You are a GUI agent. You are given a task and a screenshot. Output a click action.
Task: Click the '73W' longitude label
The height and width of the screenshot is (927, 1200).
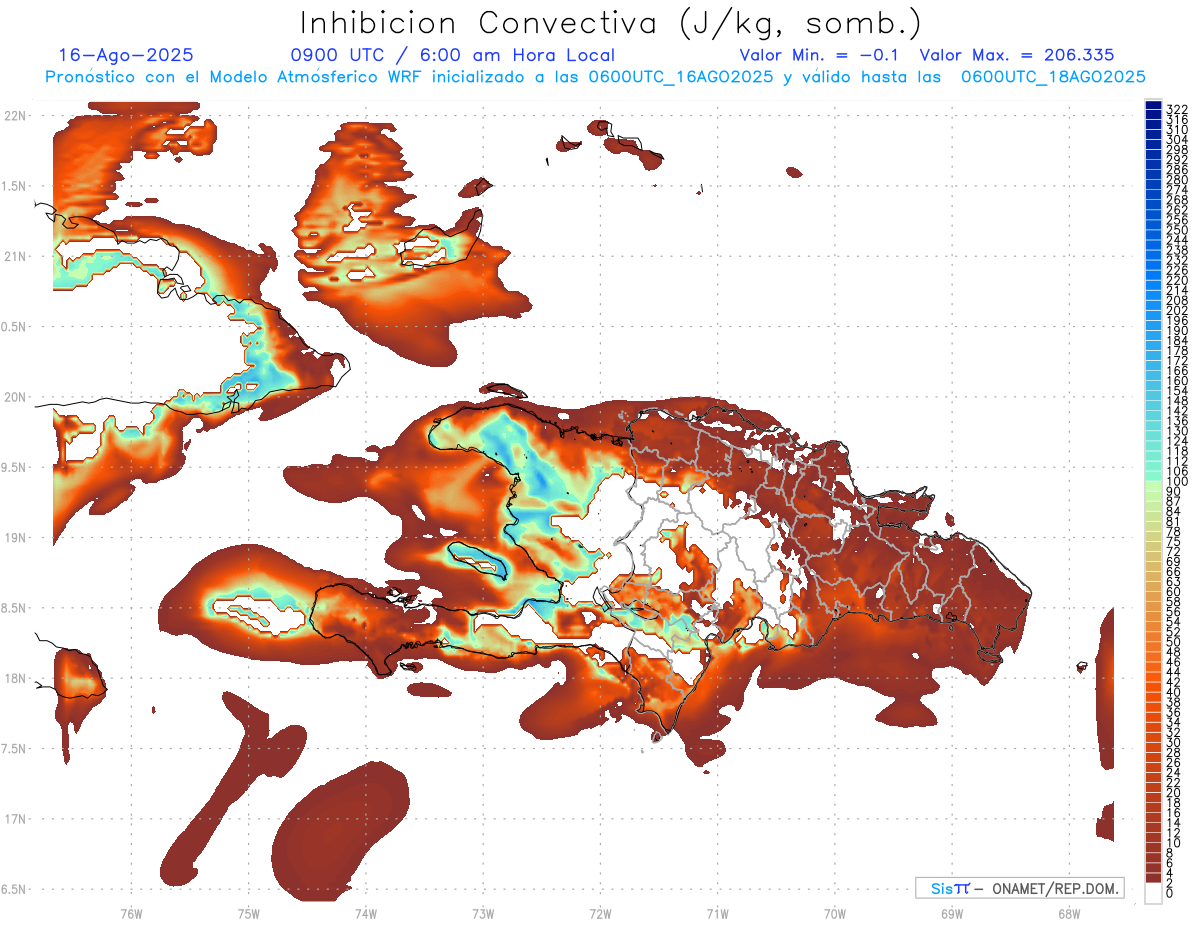coord(483,913)
